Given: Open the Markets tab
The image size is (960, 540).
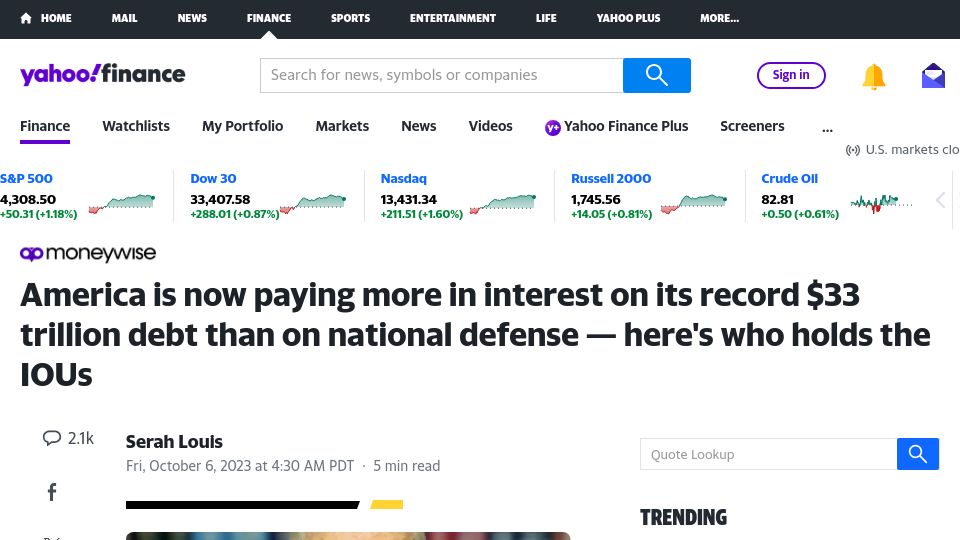Looking at the screenshot, I should point(342,126).
